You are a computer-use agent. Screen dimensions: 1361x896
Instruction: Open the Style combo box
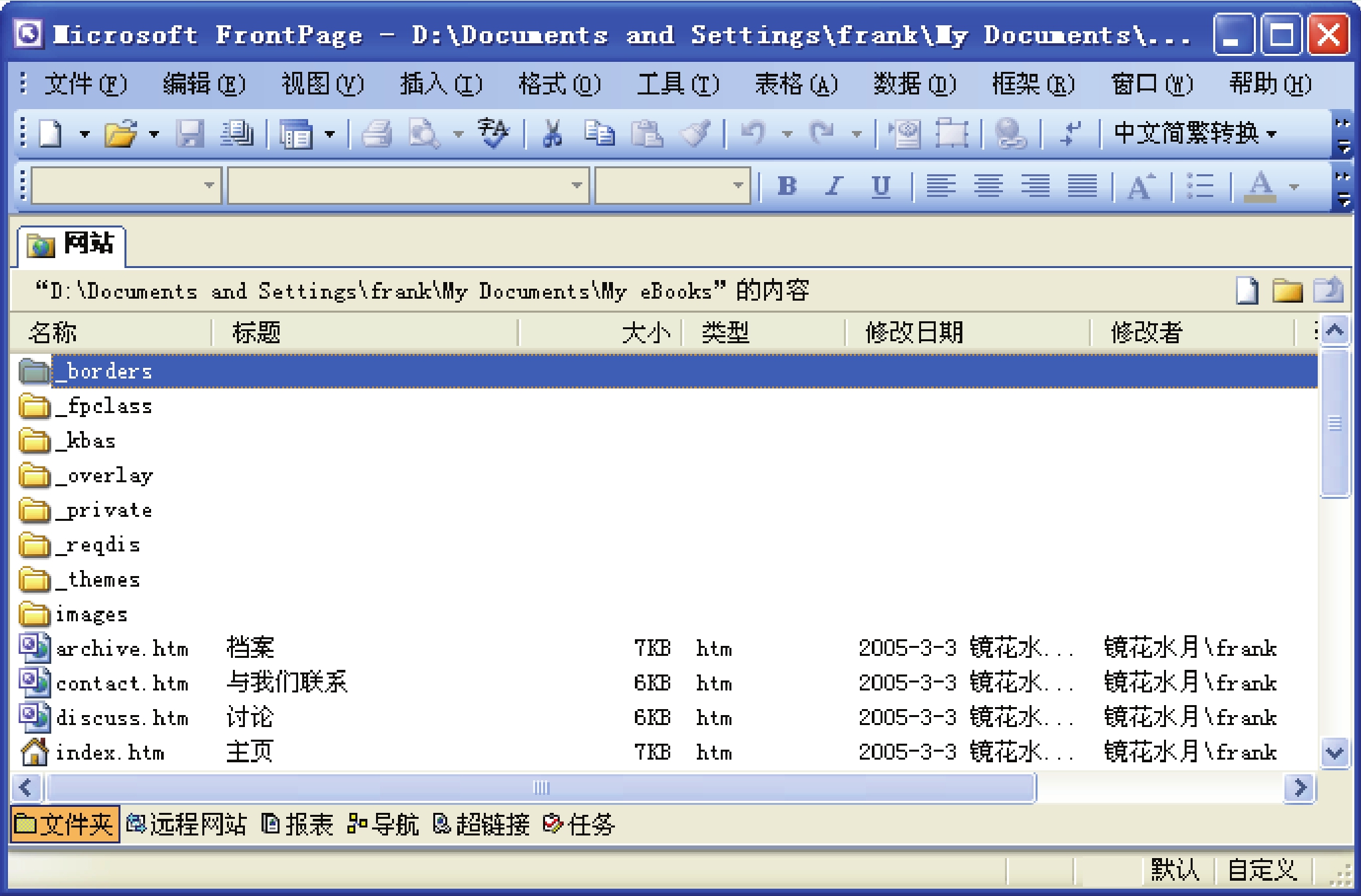[126, 186]
